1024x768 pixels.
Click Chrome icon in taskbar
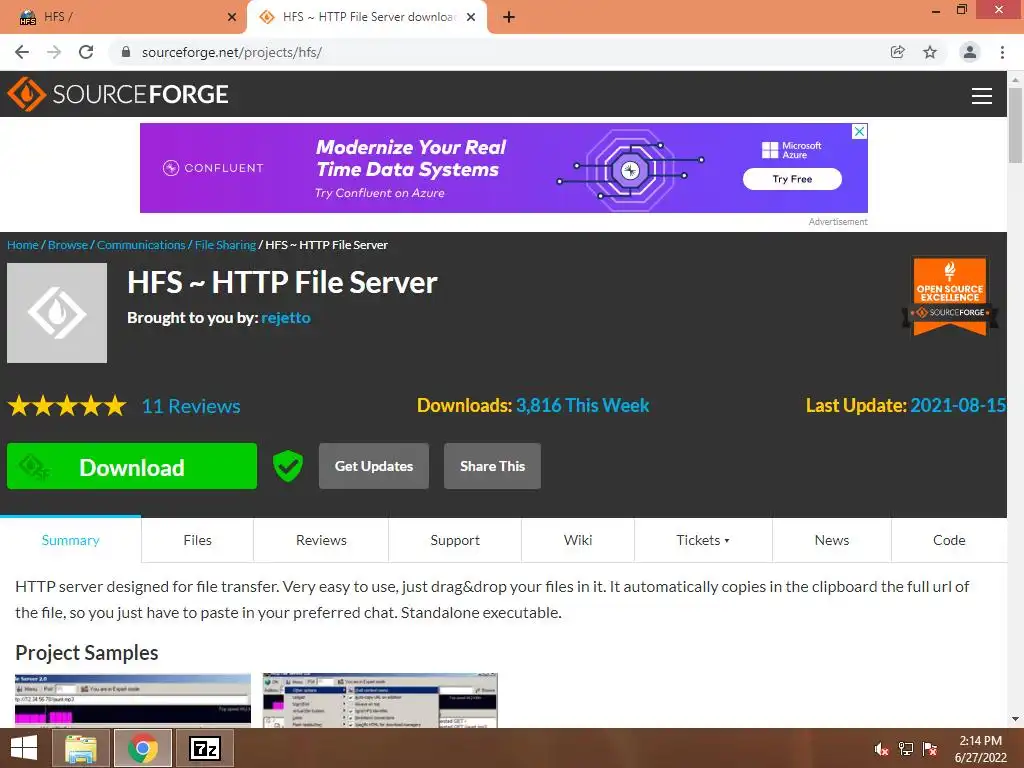point(142,748)
